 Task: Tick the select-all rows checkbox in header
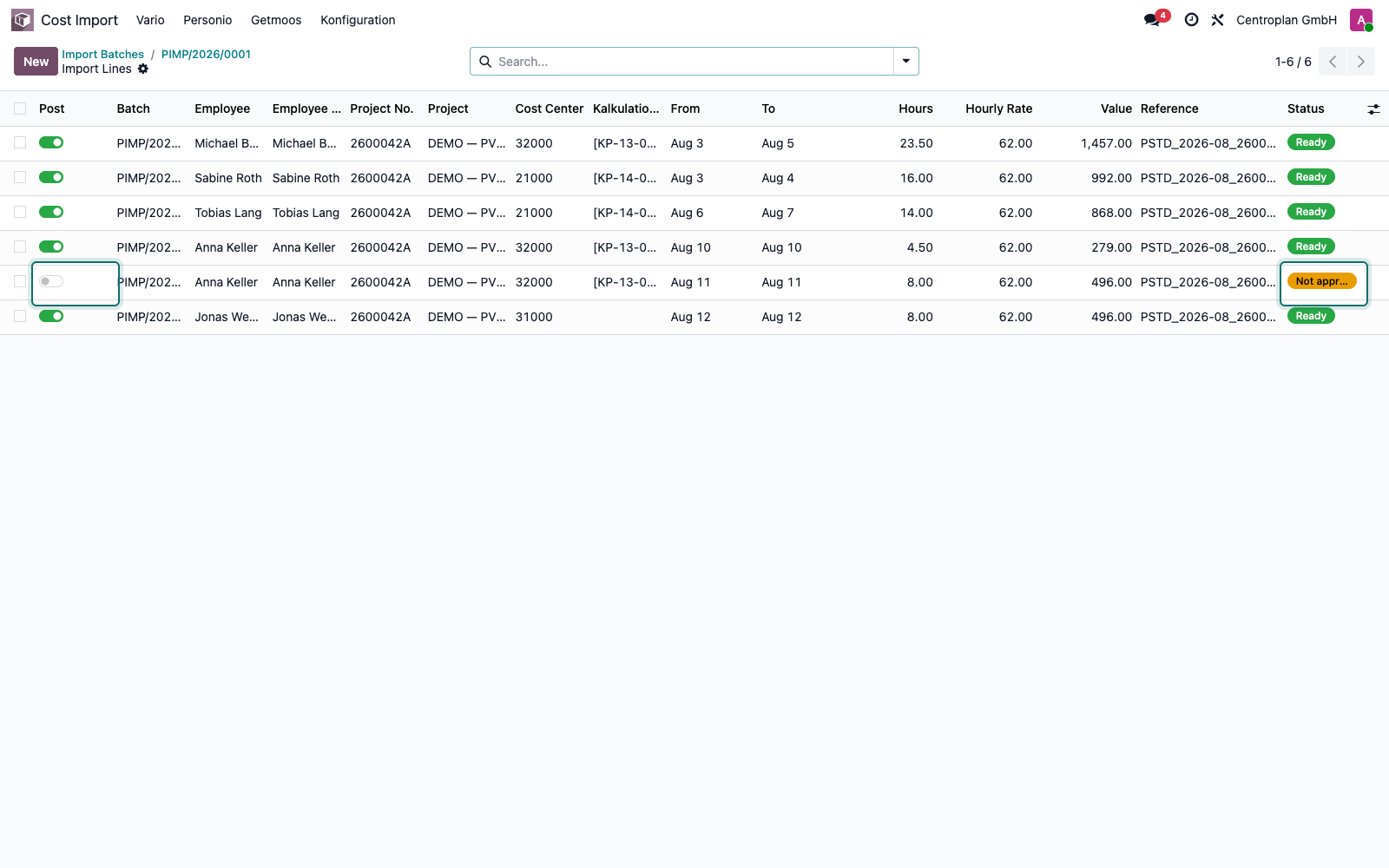[20, 108]
